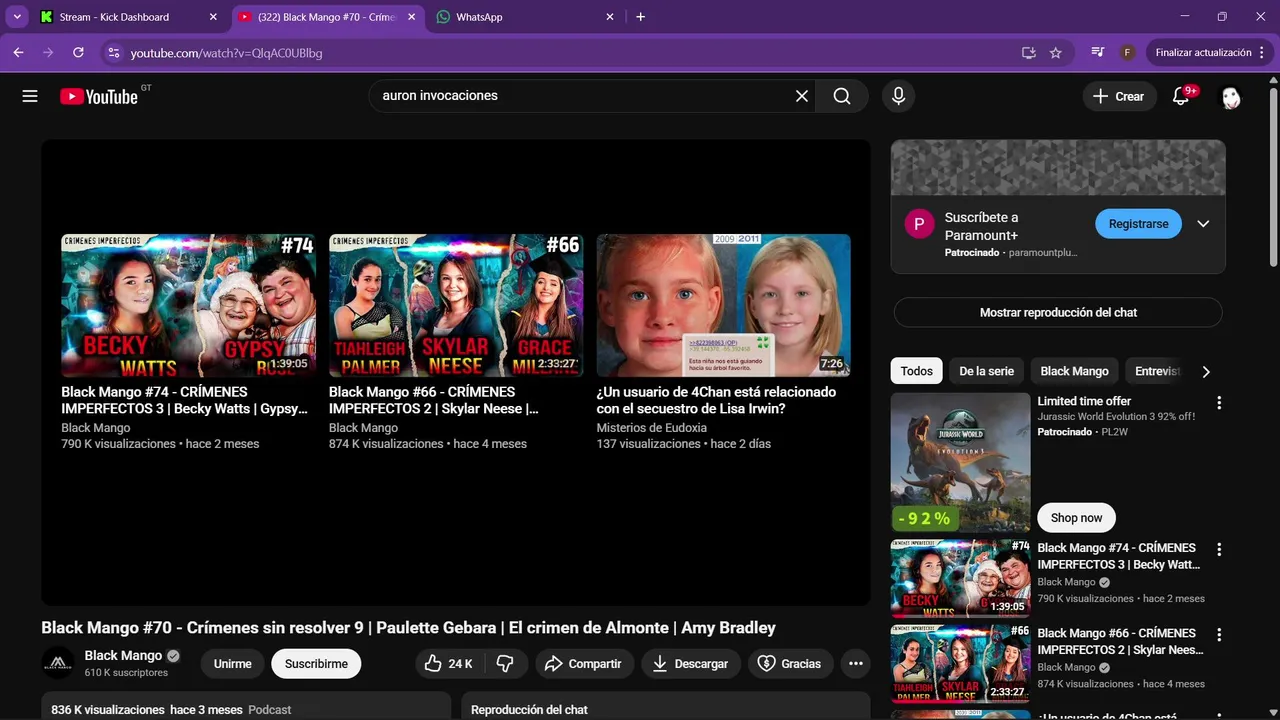Open more actions ellipsis under video
The height and width of the screenshot is (720, 1280).
[855, 663]
